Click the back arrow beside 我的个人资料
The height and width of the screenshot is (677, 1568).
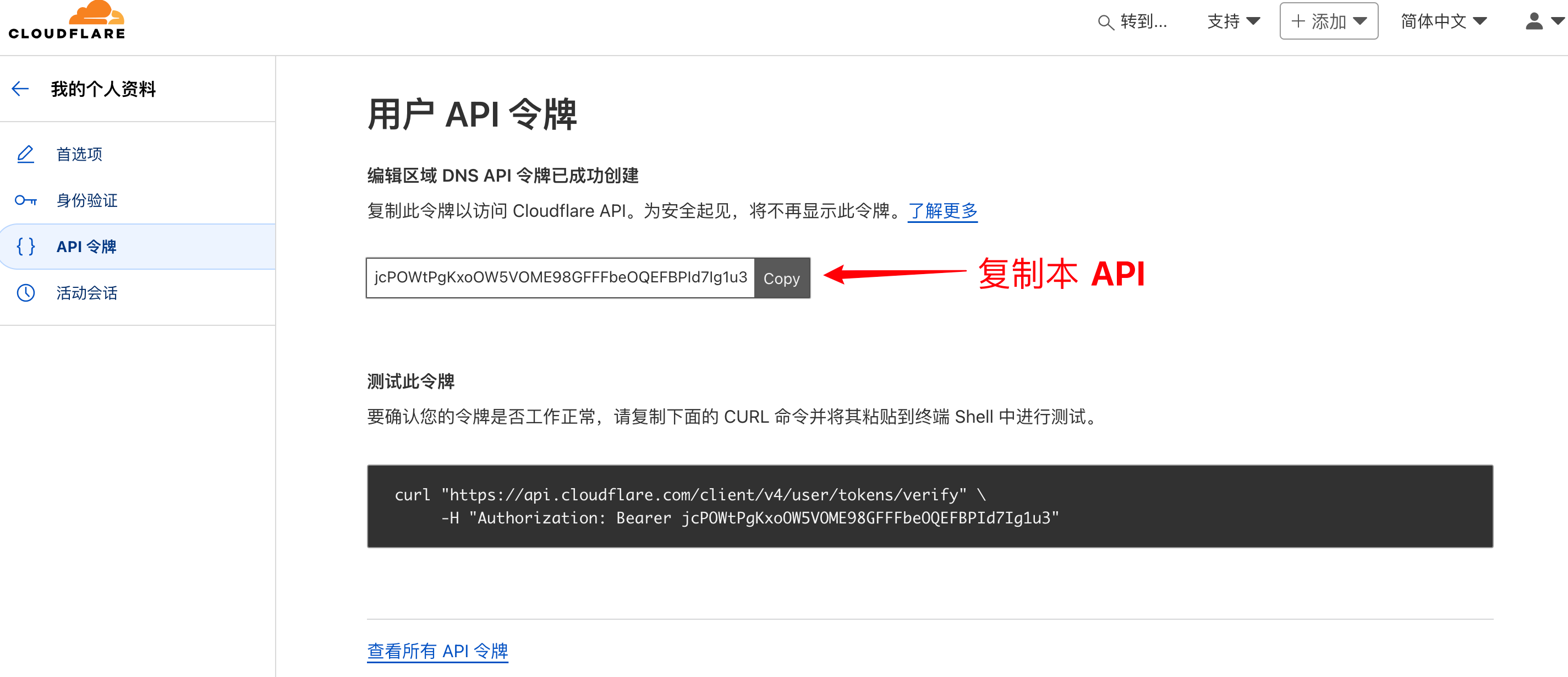[20, 89]
